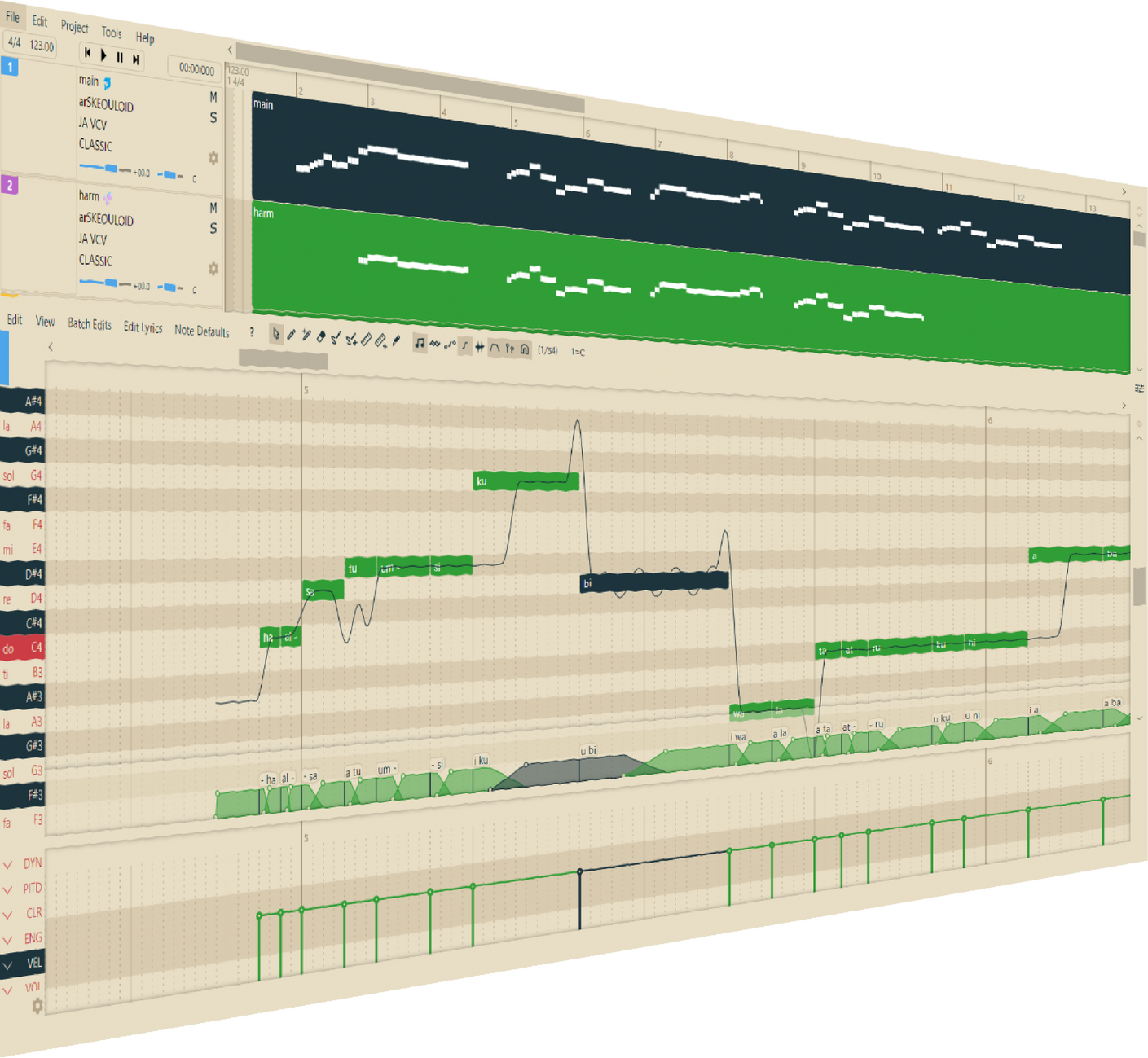Click the 123.00 tempo button

[42, 46]
